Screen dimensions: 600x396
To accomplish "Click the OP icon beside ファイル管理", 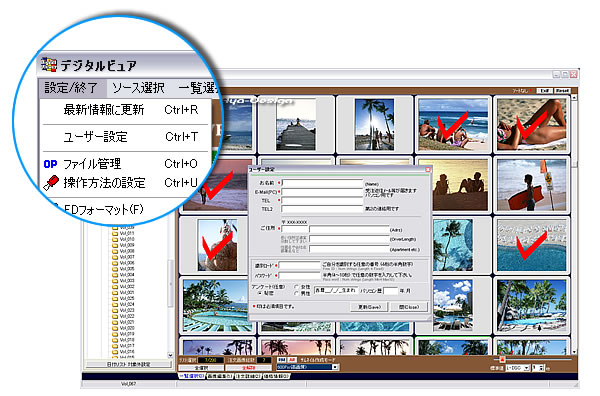I will 50,164.
